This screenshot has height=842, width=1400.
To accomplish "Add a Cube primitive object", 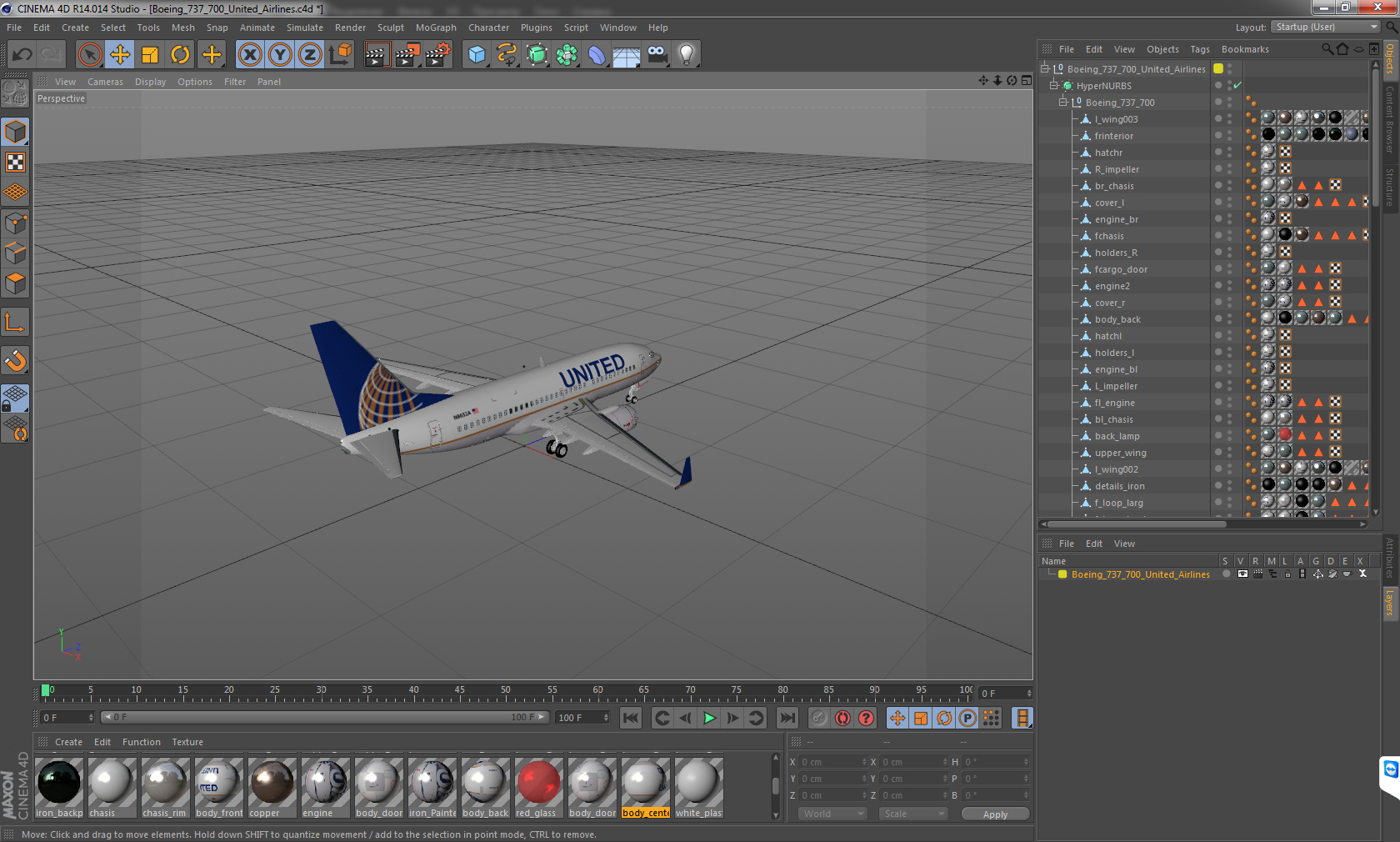I will pyautogui.click(x=477, y=55).
